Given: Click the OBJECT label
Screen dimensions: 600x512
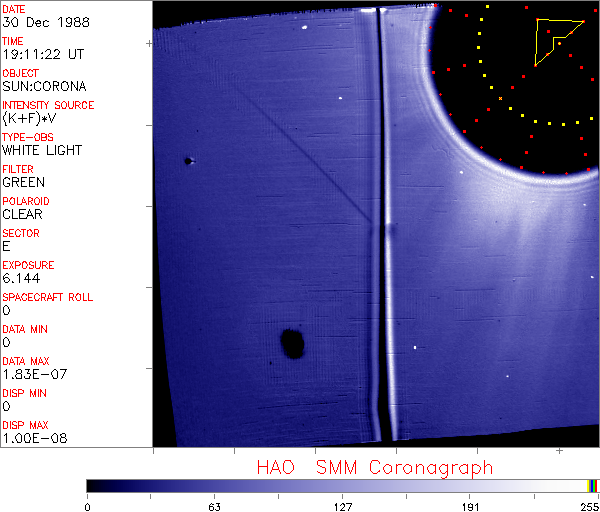Looking at the screenshot, I should [20, 73].
